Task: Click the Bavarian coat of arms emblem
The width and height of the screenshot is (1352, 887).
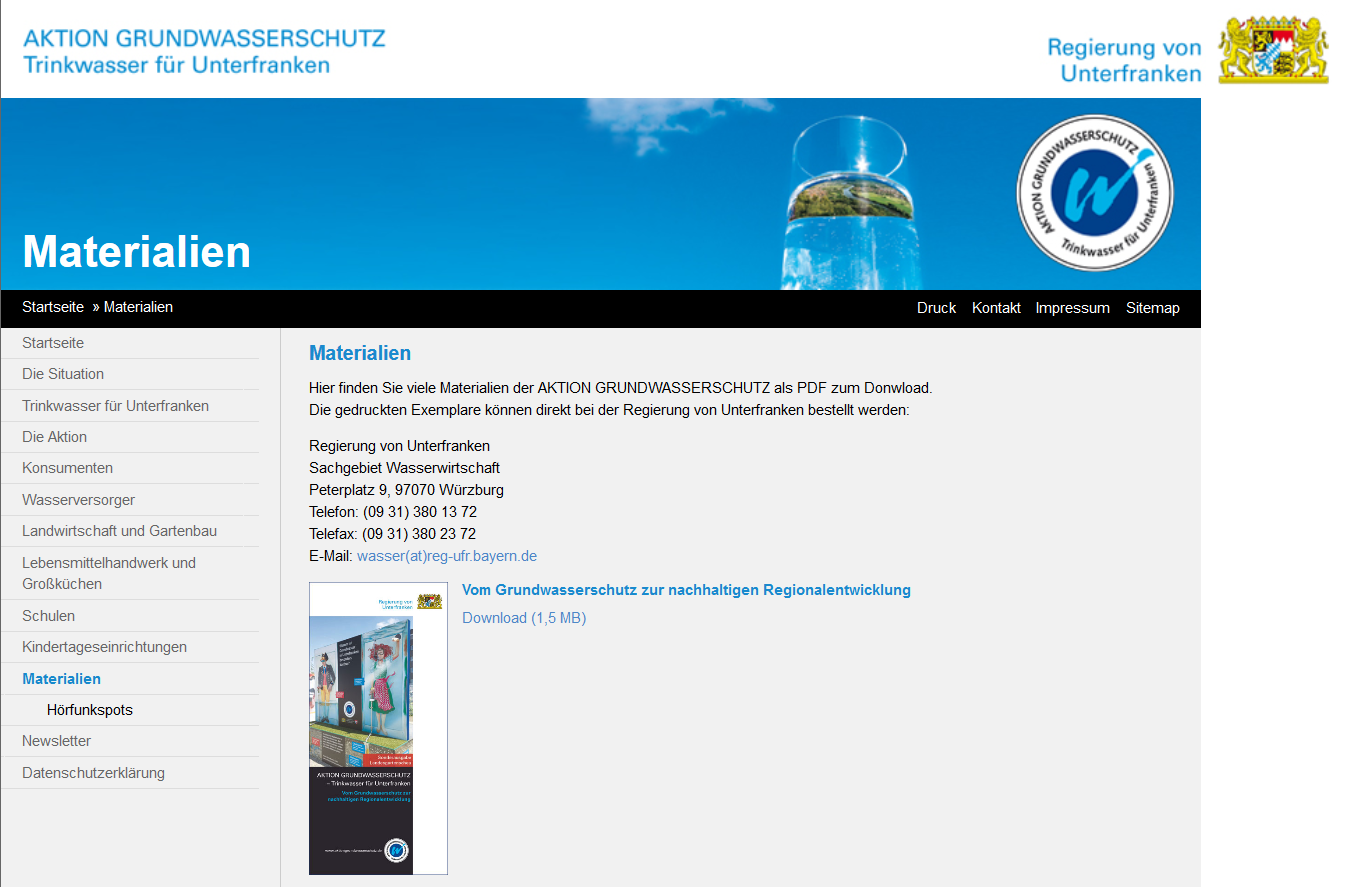Action: [1273, 49]
